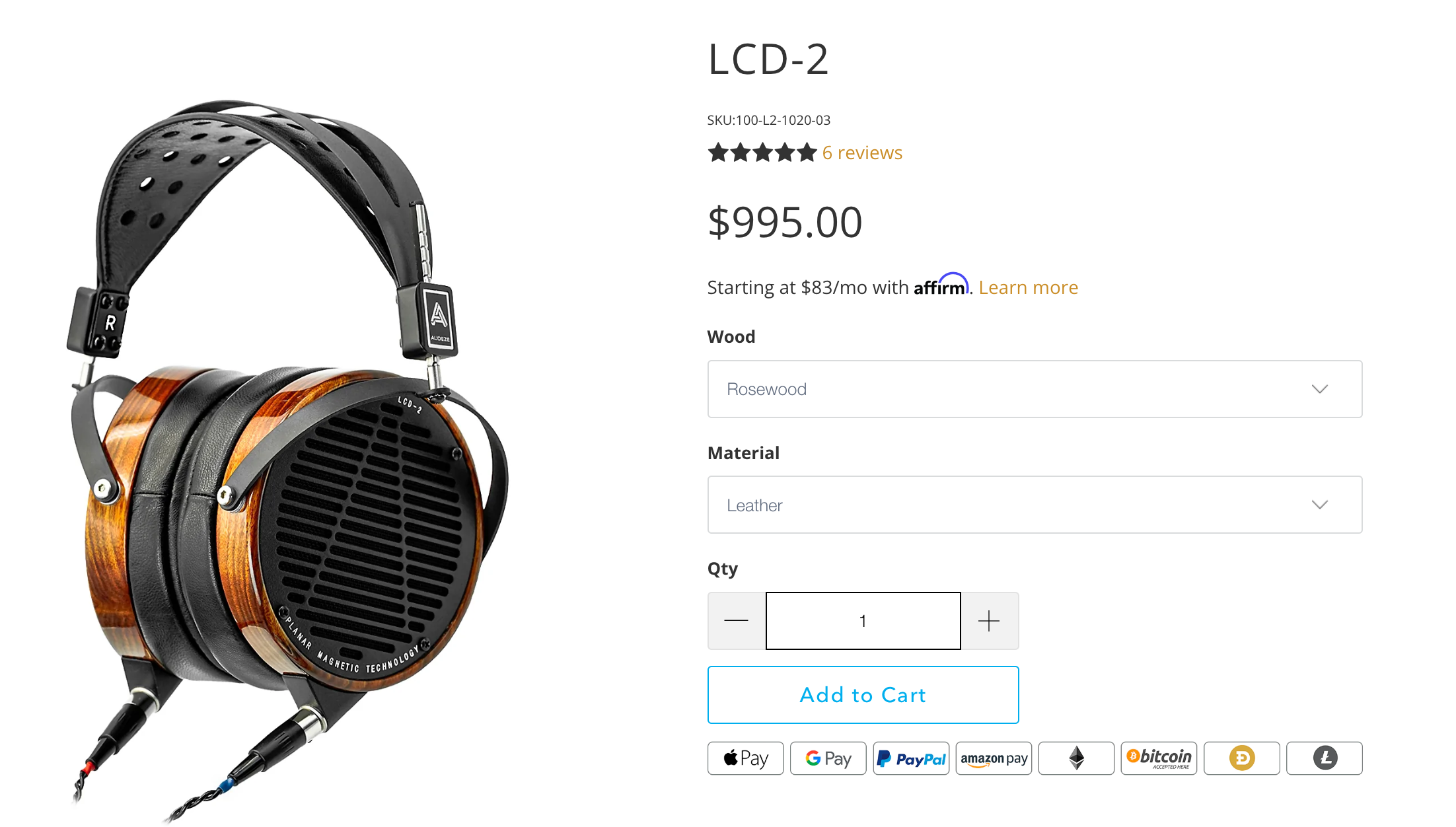Open the 6 reviews link
Screen dimensions: 1456x827
pos(862,153)
